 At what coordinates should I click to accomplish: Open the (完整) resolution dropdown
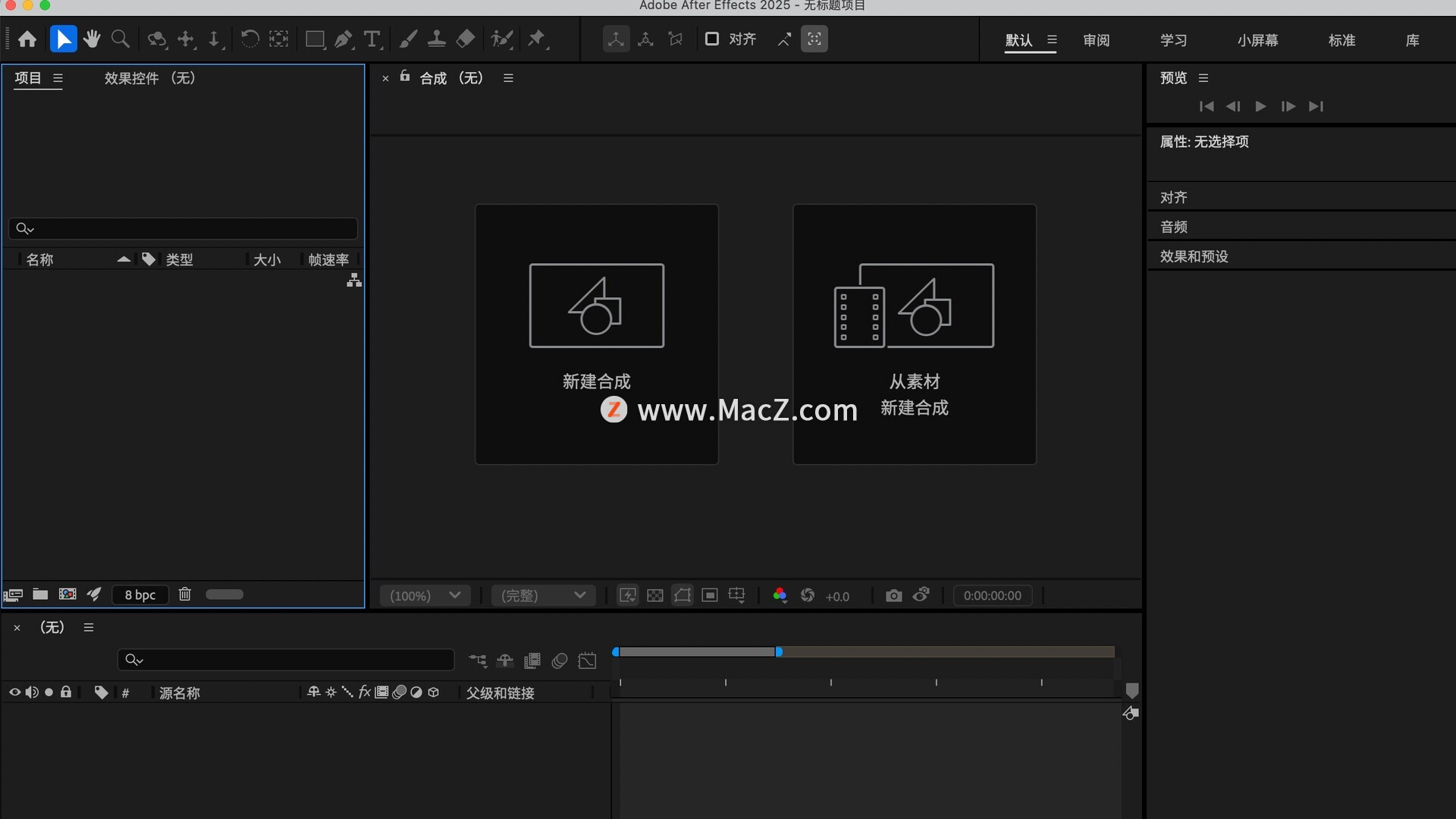[543, 596]
